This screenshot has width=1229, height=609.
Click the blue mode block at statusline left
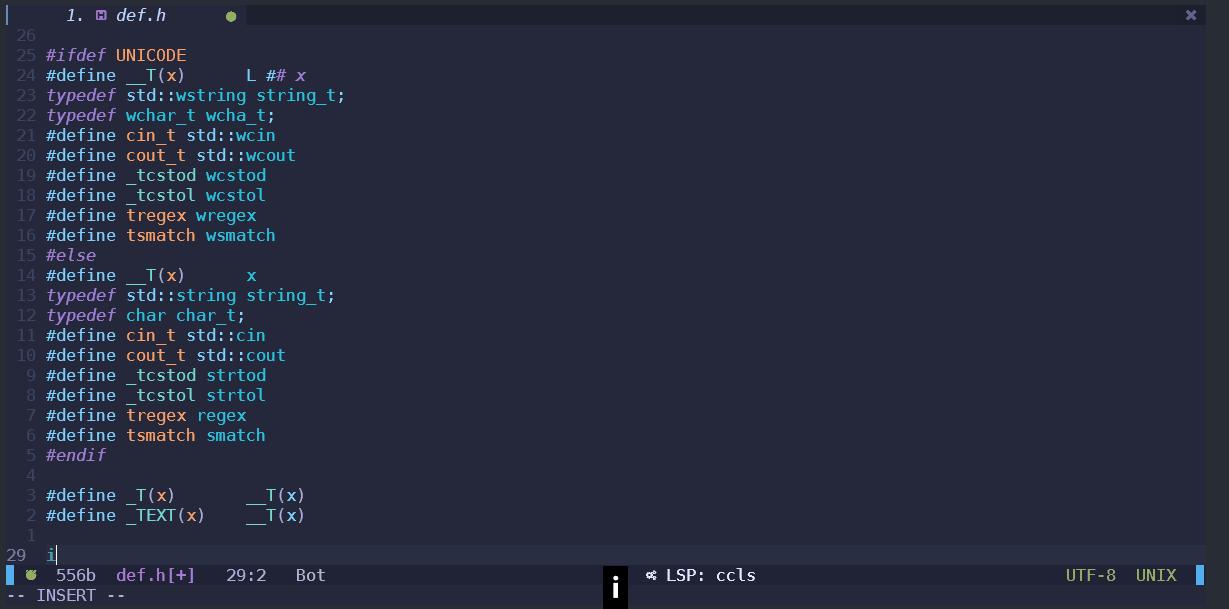point(8,575)
